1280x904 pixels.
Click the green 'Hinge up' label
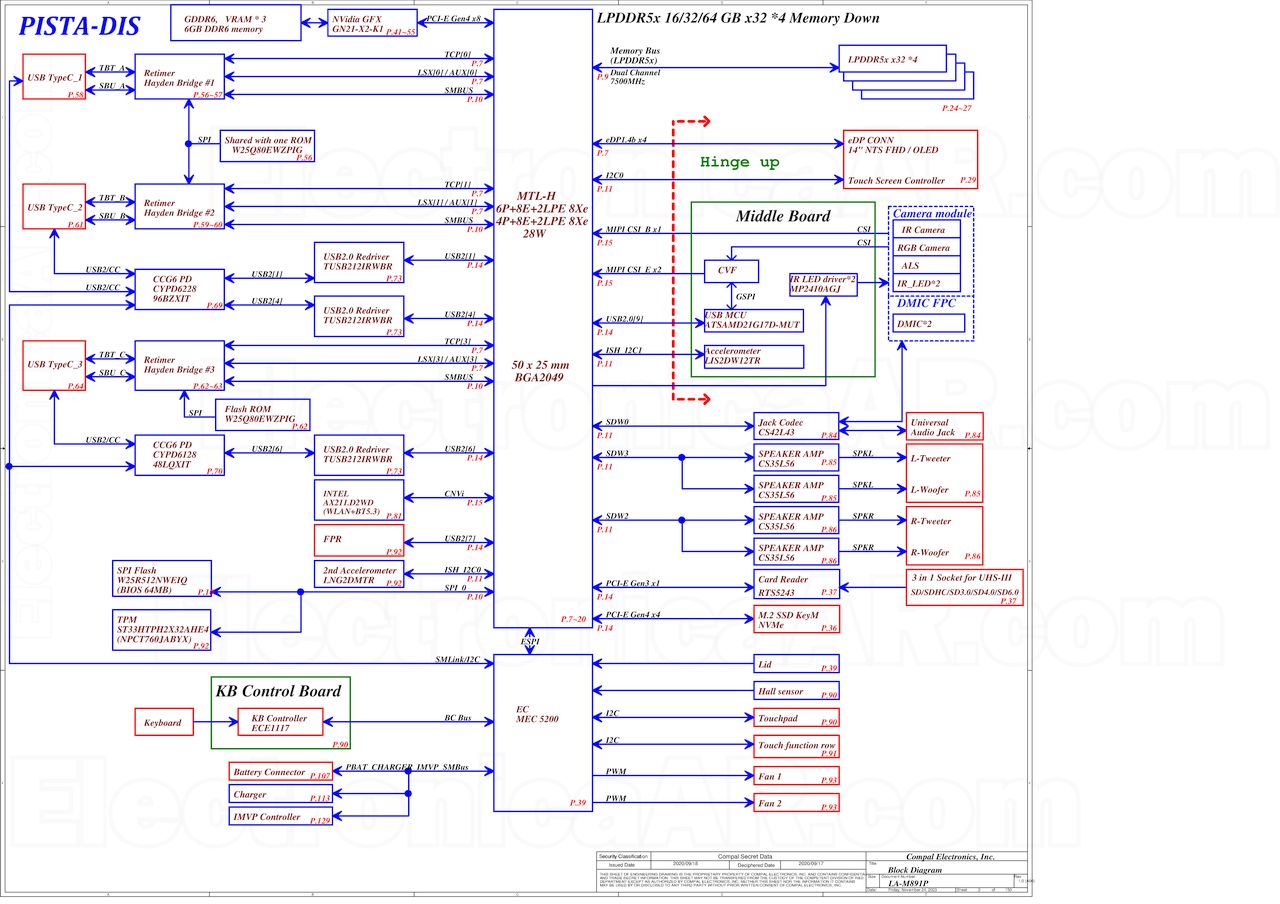(739, 162)
